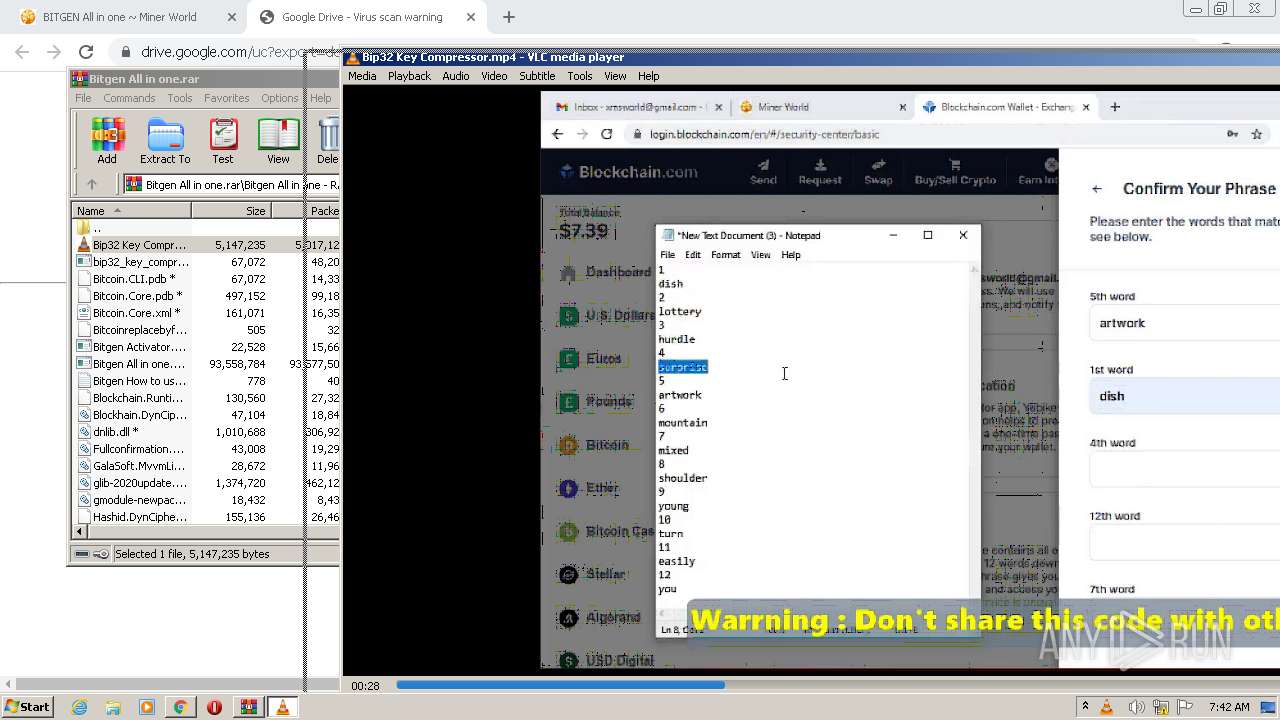Click the volume speaker tray icon
This screenshot has height=720, width=1280.
coord(1136,707)
